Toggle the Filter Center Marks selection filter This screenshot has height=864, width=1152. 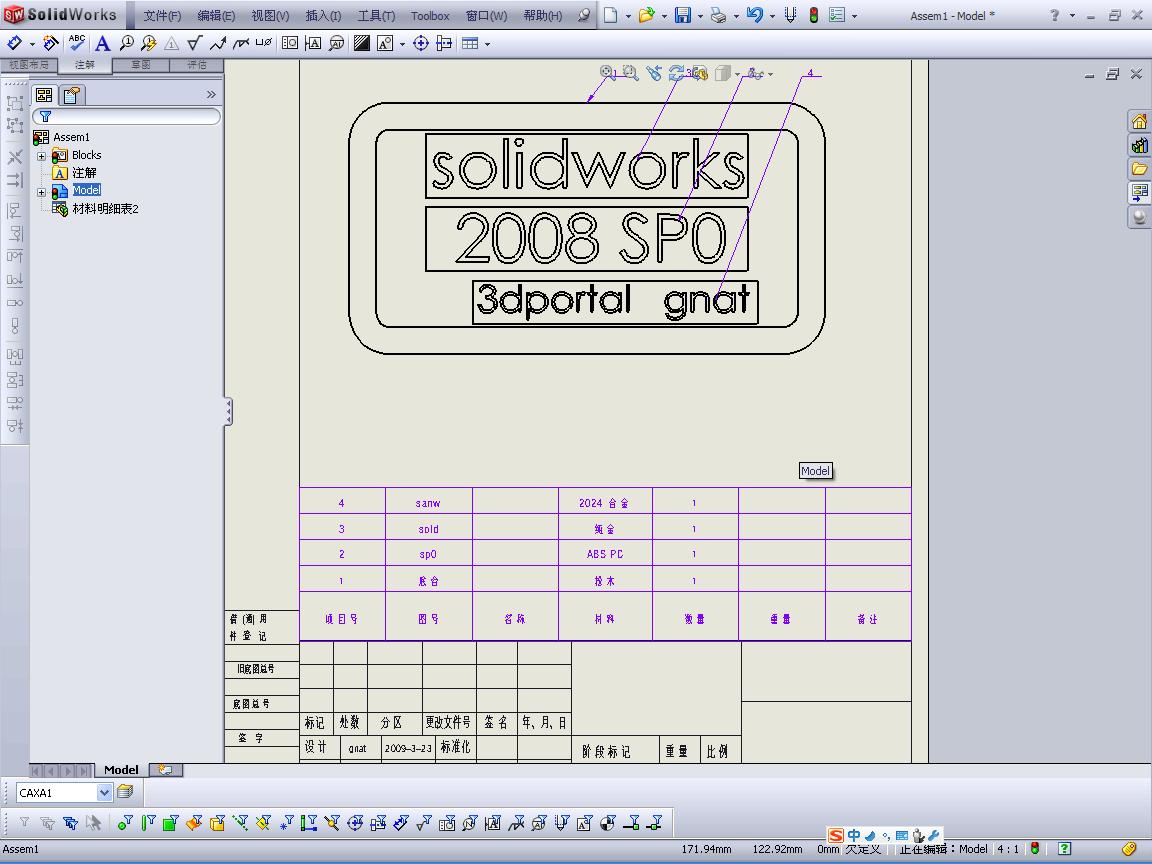click(355, 823)
